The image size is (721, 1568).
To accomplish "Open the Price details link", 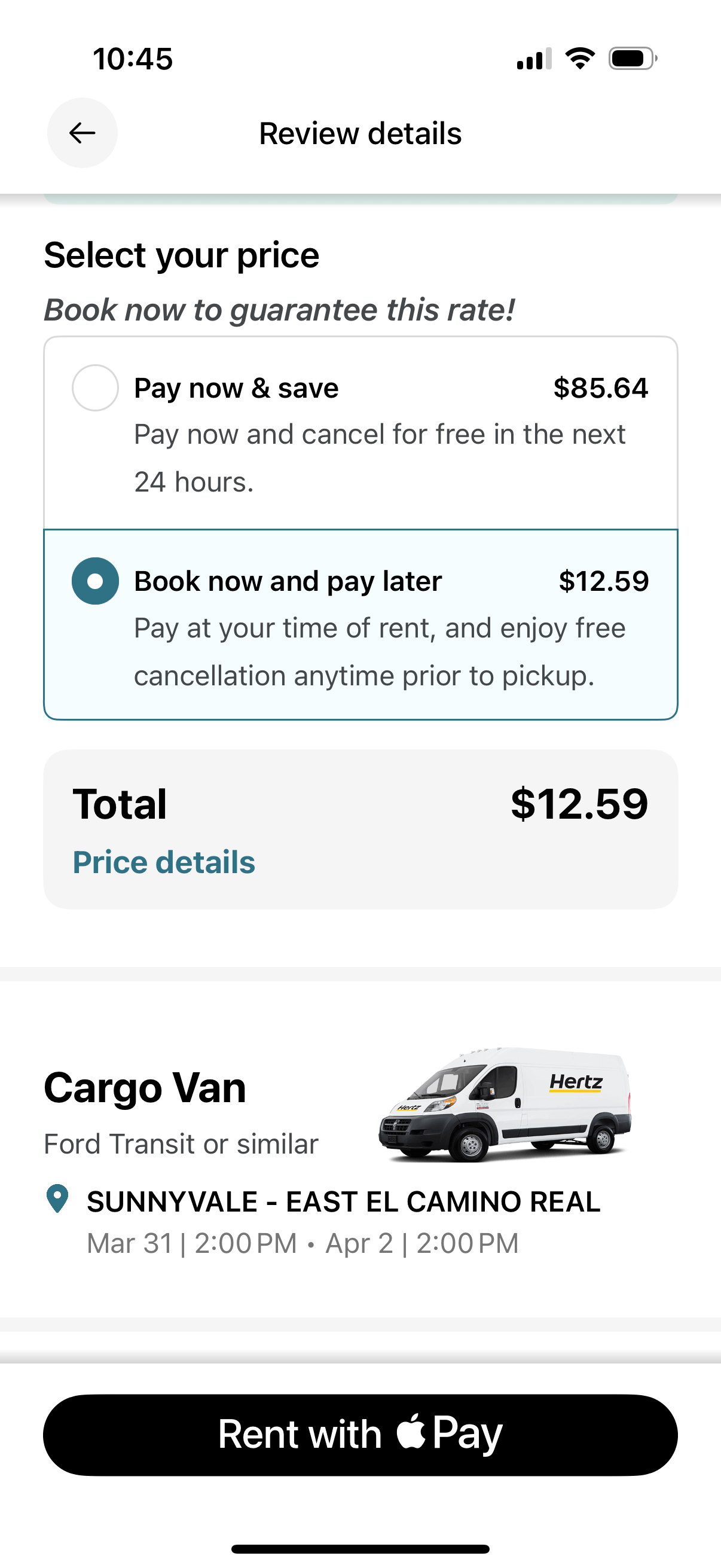I will (164, 862).
